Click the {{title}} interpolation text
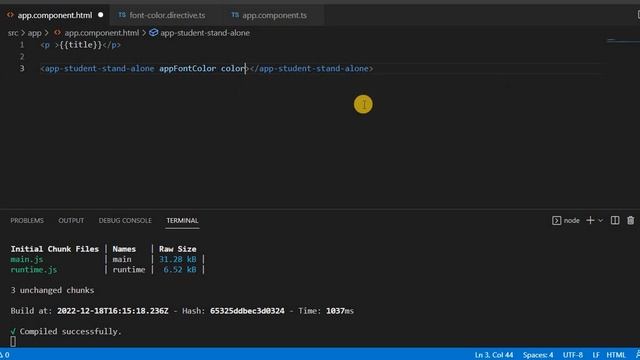Viewport: 640px width, 360px height. tap(80, 45)
